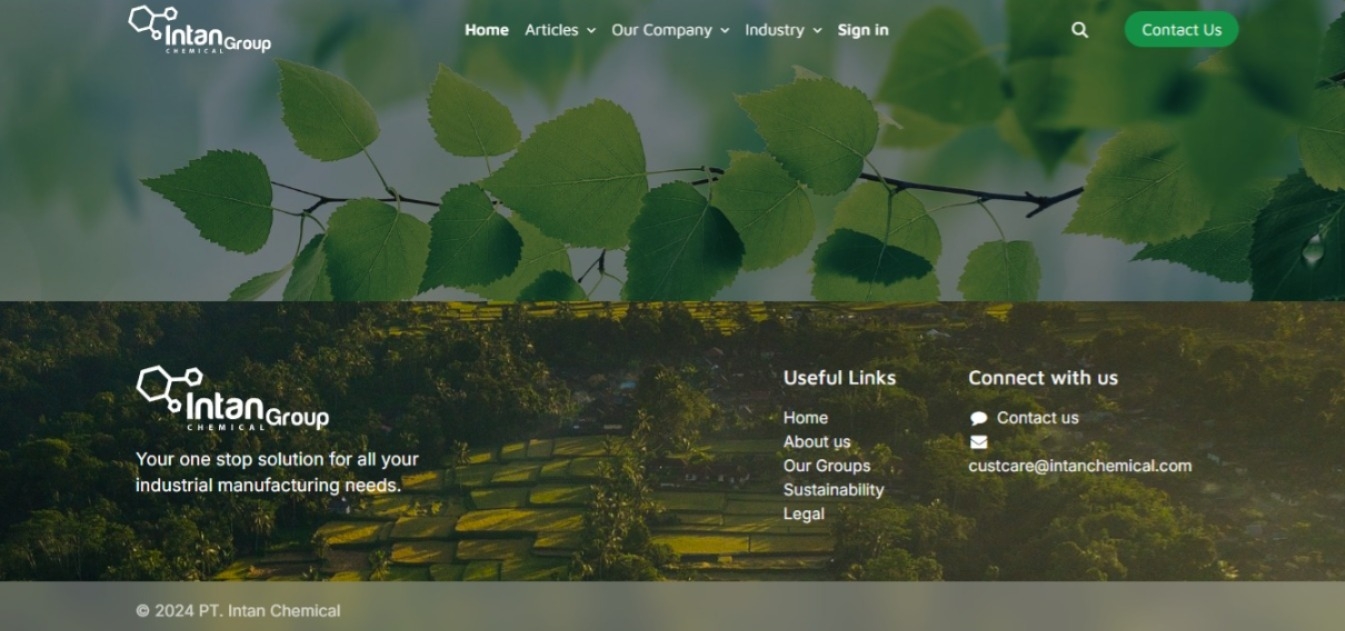
Task: Open the About us footer link
Action: click(x=817, y=442)
